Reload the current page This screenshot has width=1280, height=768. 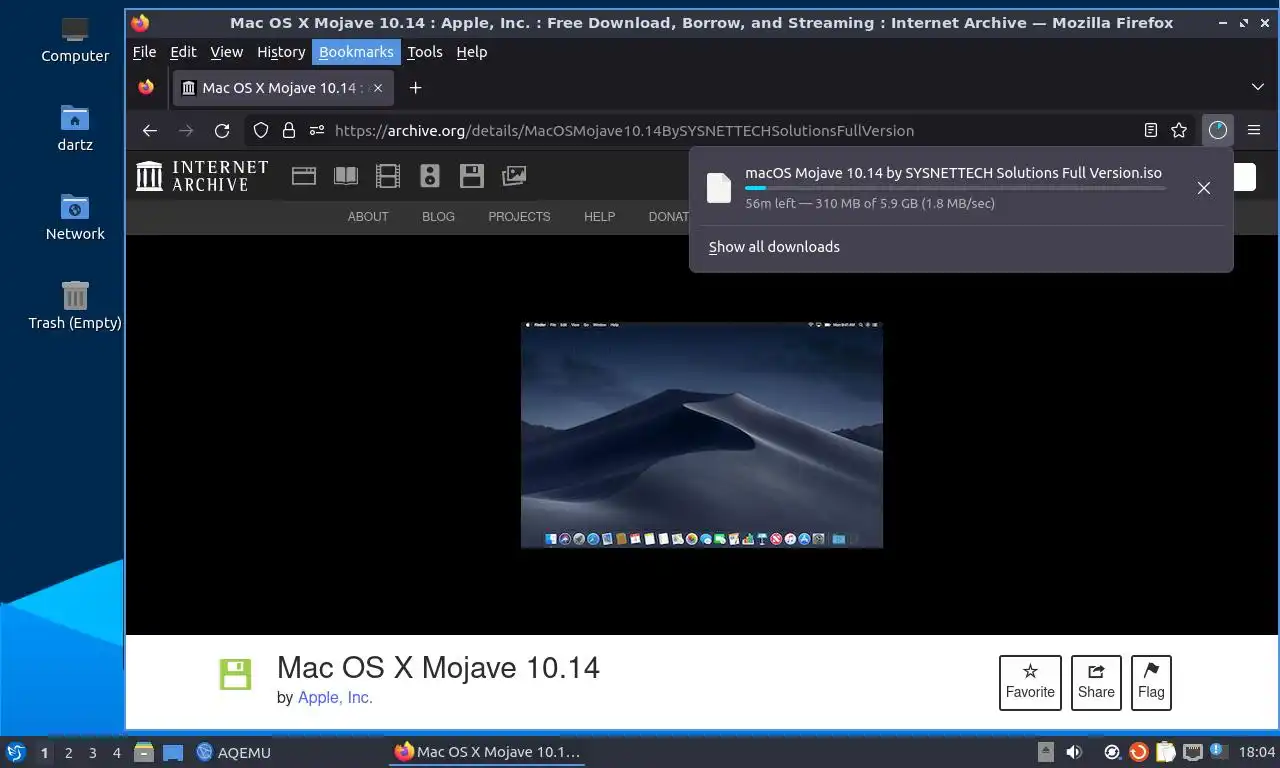[x=222, y=130]
